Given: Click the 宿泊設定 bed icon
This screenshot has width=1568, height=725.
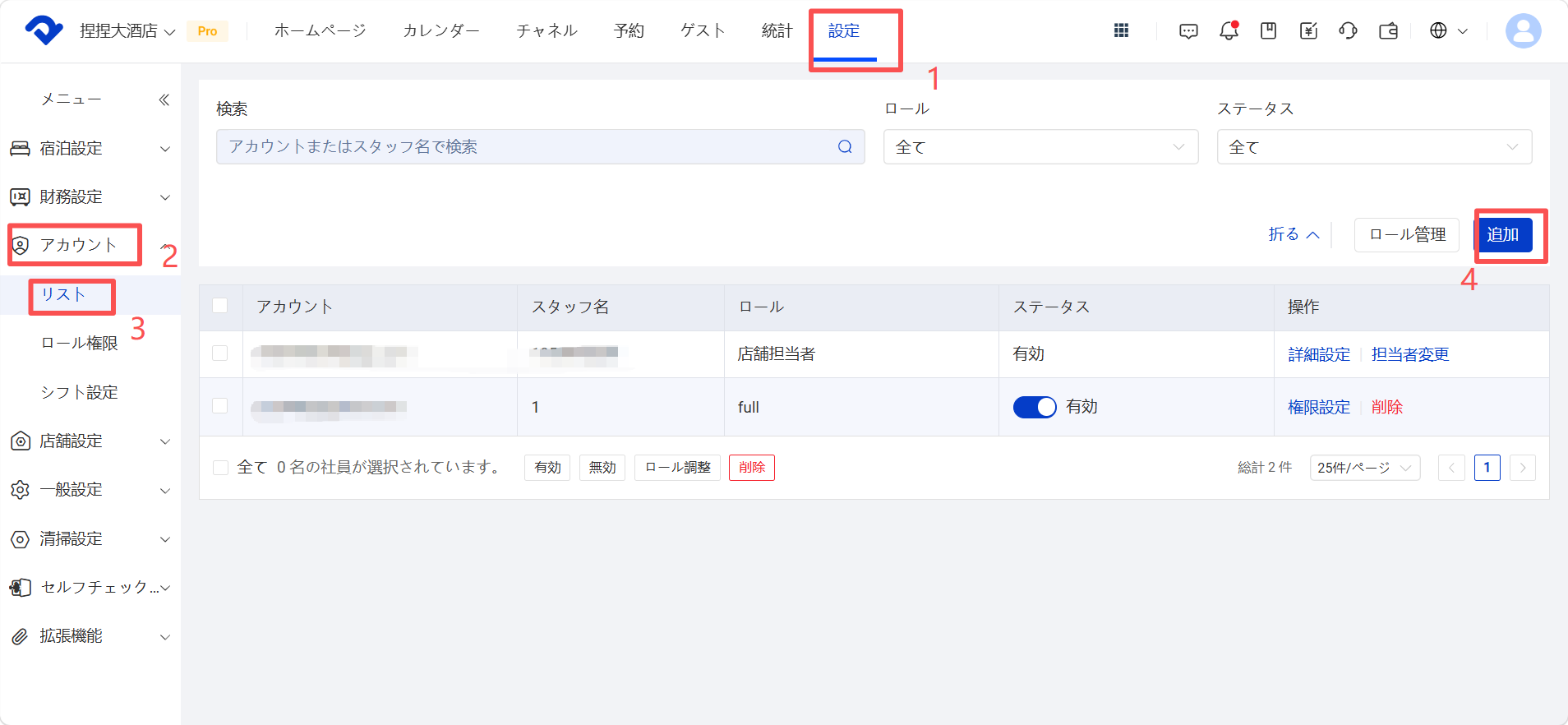Looking at the screenshot, I should 20,148.
